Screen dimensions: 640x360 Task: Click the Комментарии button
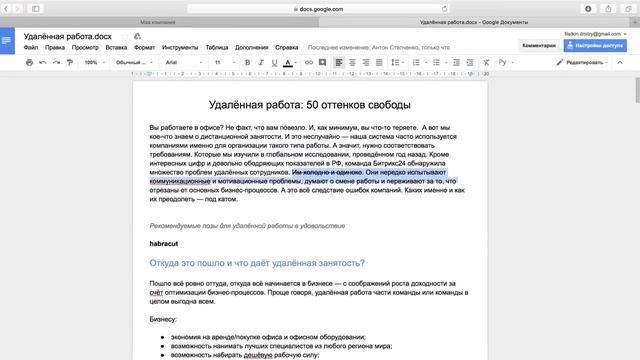pos(539,46)
